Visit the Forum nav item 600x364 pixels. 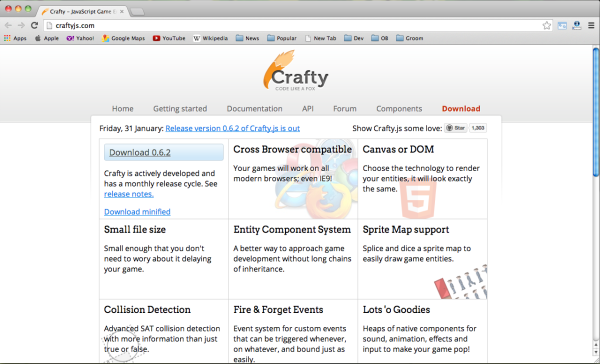coord(345,109)
